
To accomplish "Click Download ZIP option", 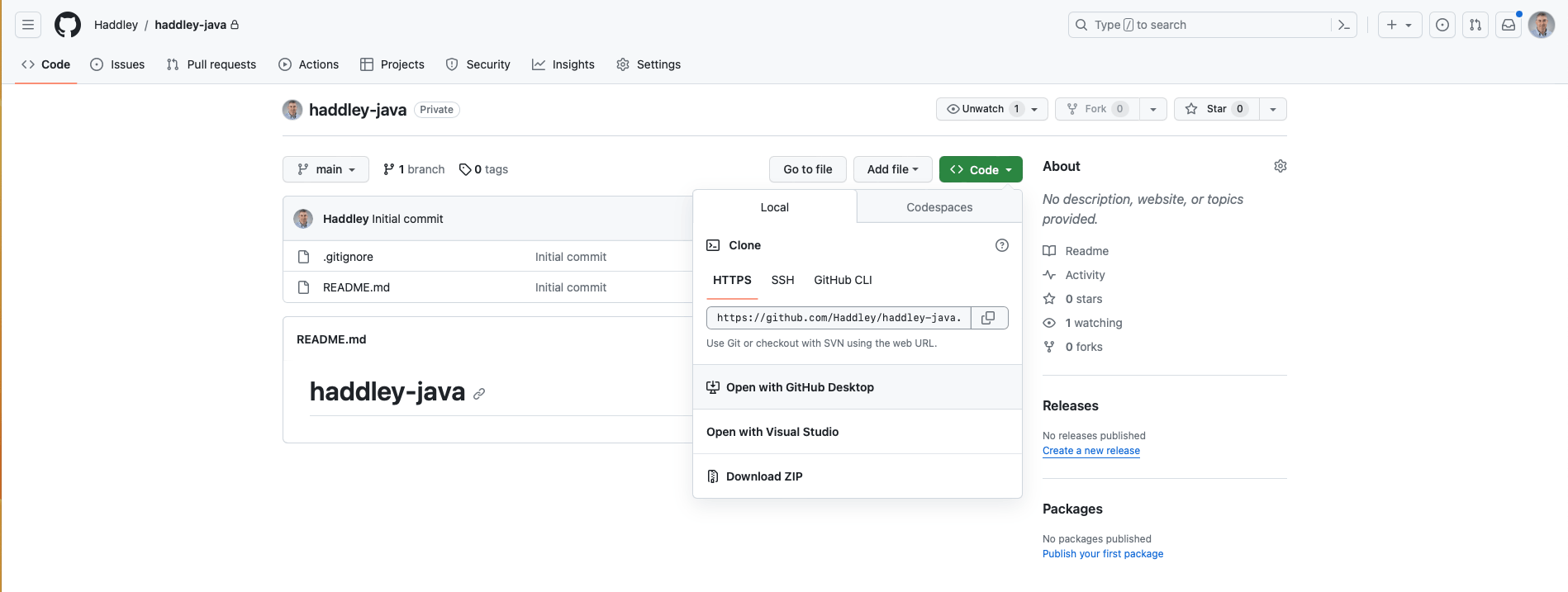I will click(764, 476).
